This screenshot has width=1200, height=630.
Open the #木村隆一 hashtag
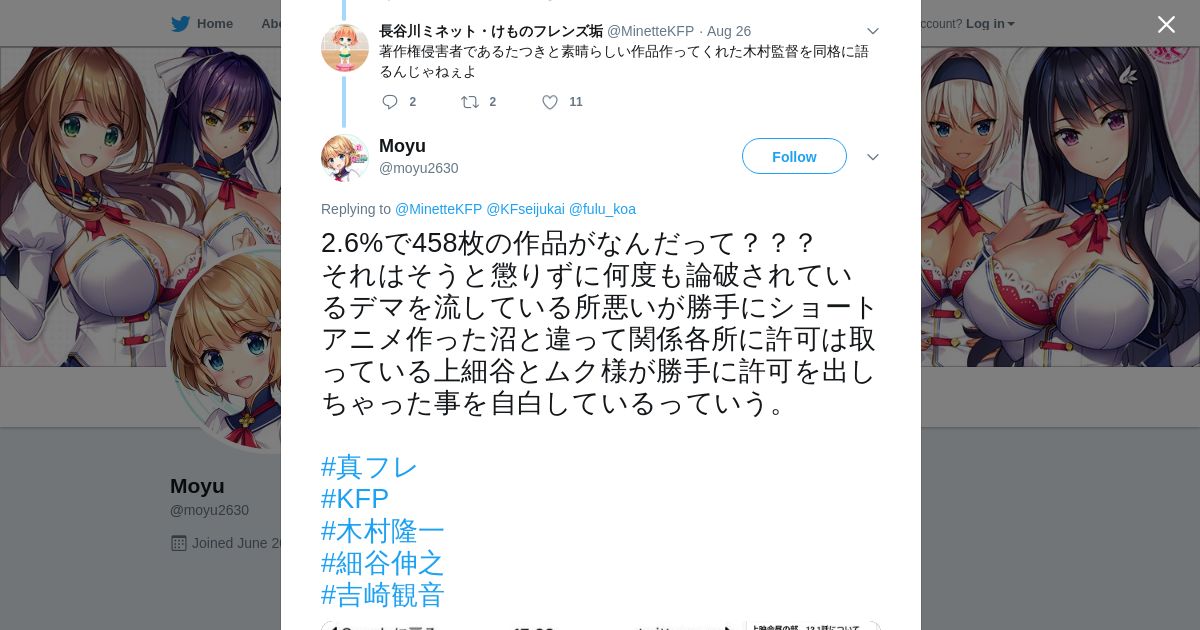pyautogui.click(x=383, y=531)
